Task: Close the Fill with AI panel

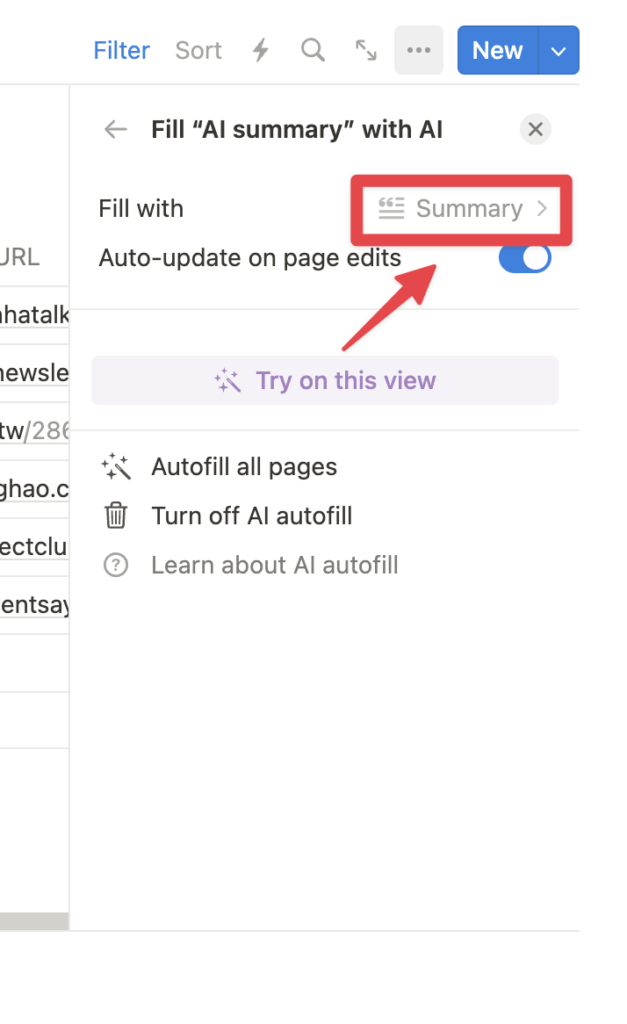Action: [x=536, y=129]
